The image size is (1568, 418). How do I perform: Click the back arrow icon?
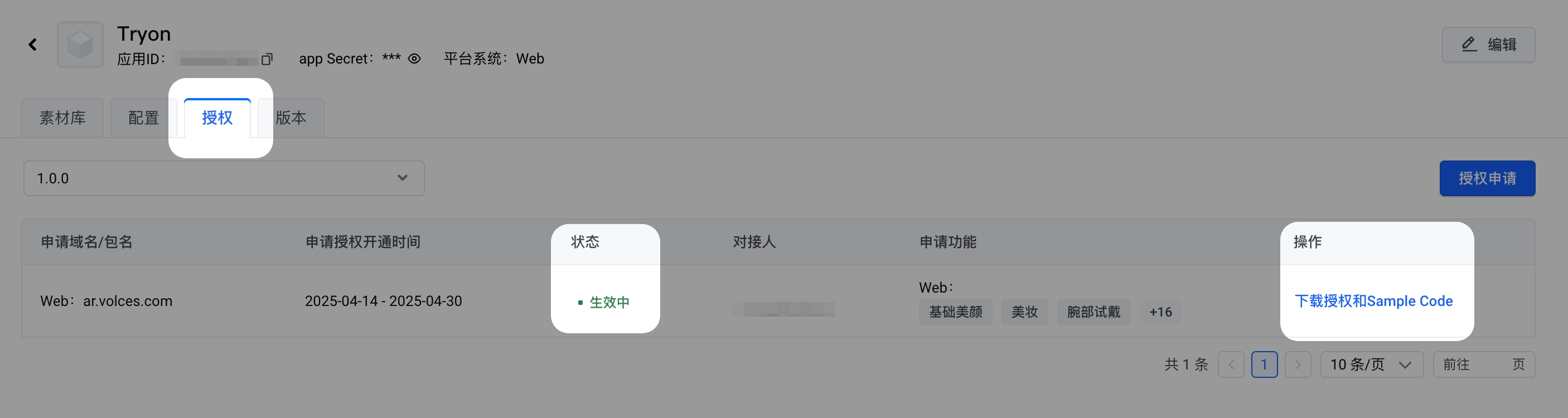click(x=33, y=45)
